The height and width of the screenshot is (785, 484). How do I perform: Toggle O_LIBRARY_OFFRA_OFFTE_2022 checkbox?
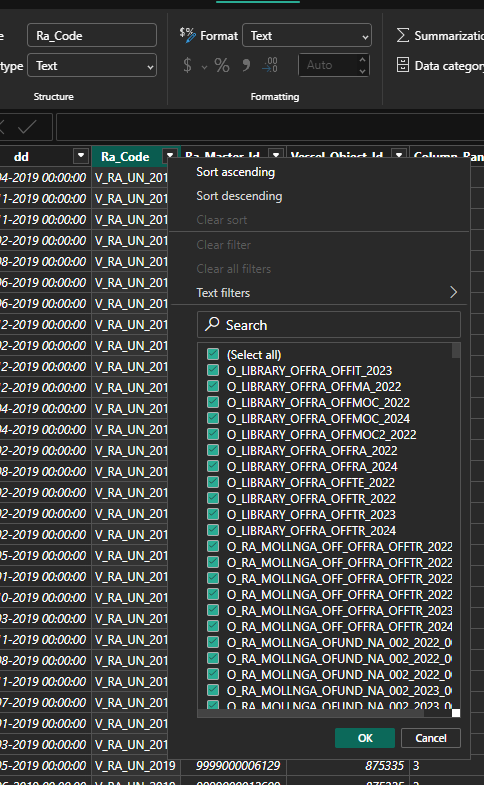213,482
